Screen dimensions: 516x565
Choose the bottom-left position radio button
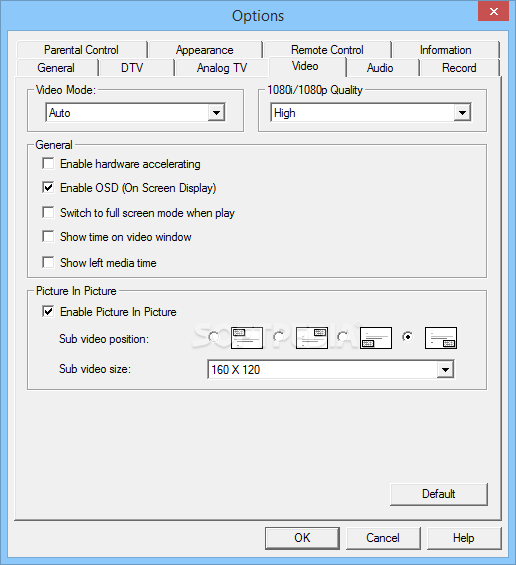coord(343,337)
